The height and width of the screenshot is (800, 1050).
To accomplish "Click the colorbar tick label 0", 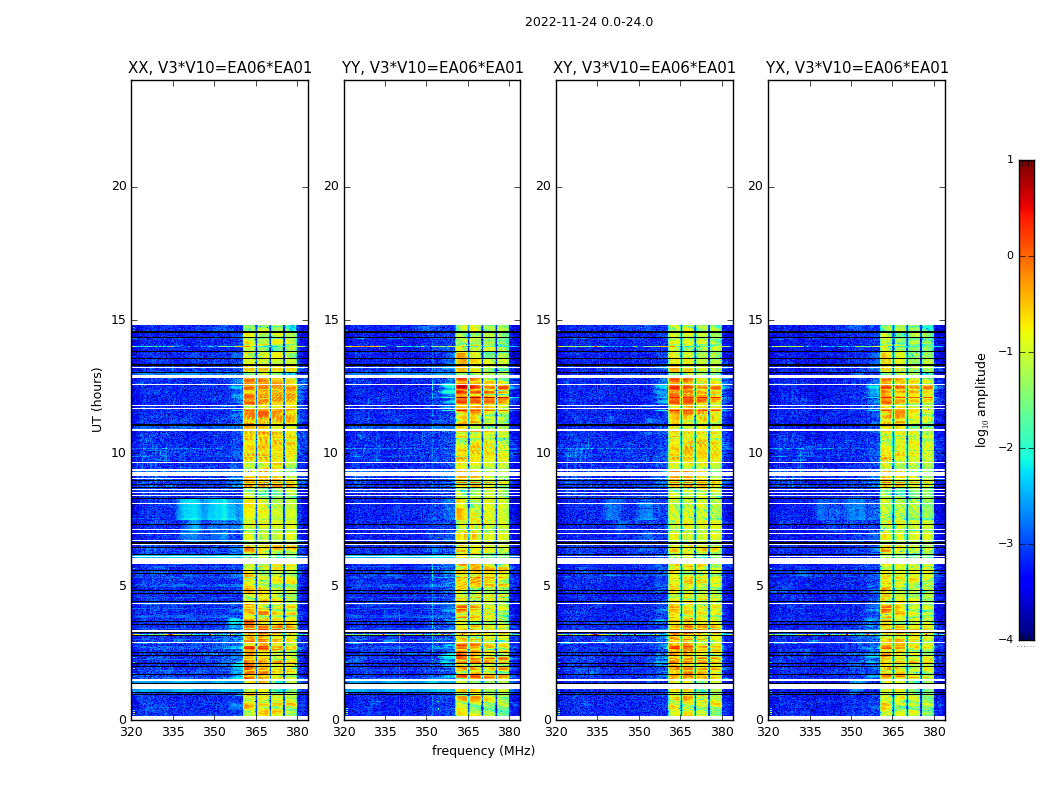I will [1010, 256].
